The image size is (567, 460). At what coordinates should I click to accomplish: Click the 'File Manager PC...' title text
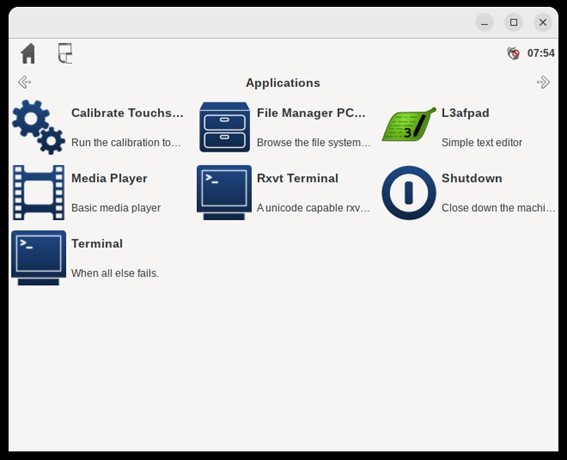pyautogui.click(x=311, y=113)
